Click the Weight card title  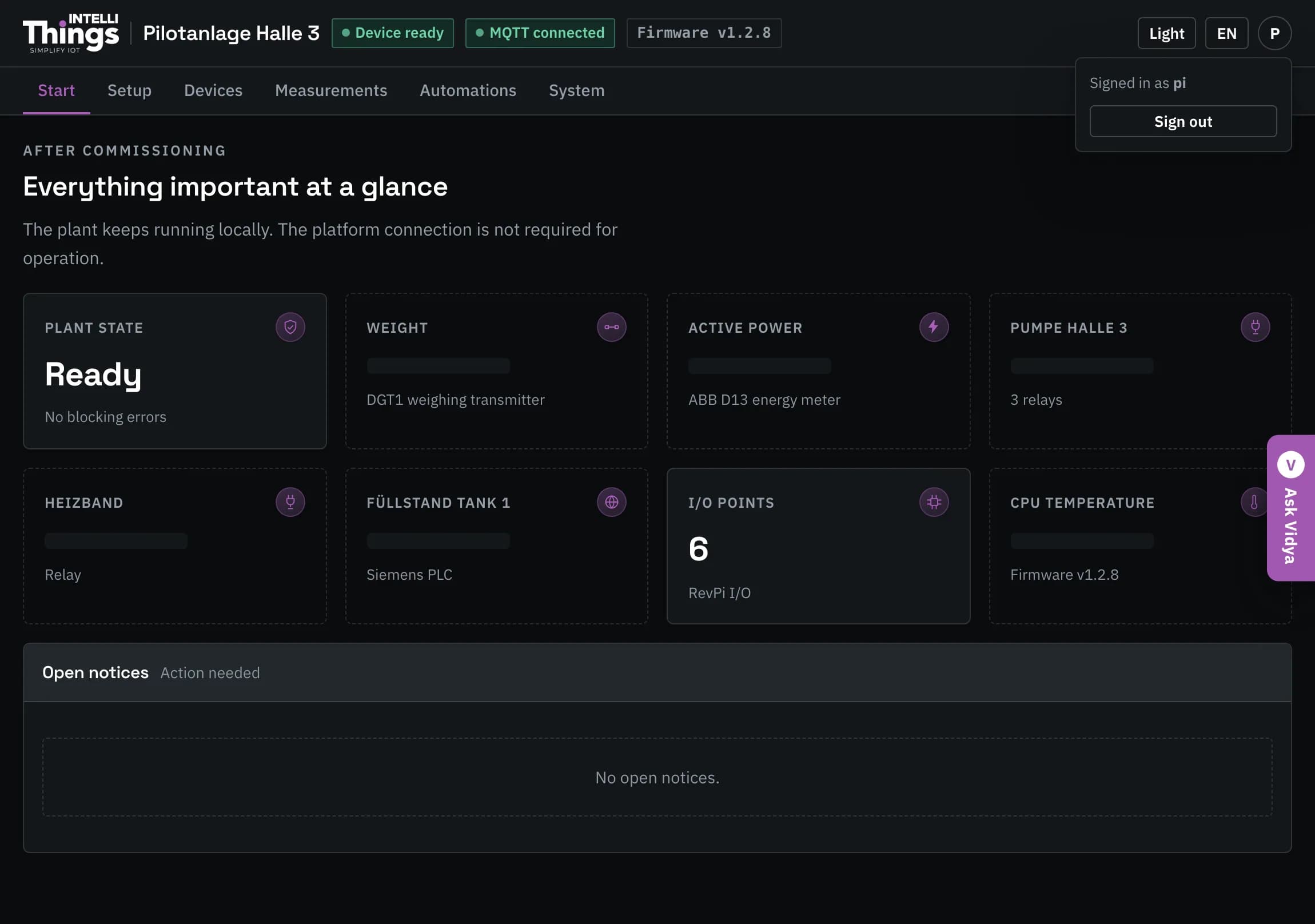click(x=397, y=328)
